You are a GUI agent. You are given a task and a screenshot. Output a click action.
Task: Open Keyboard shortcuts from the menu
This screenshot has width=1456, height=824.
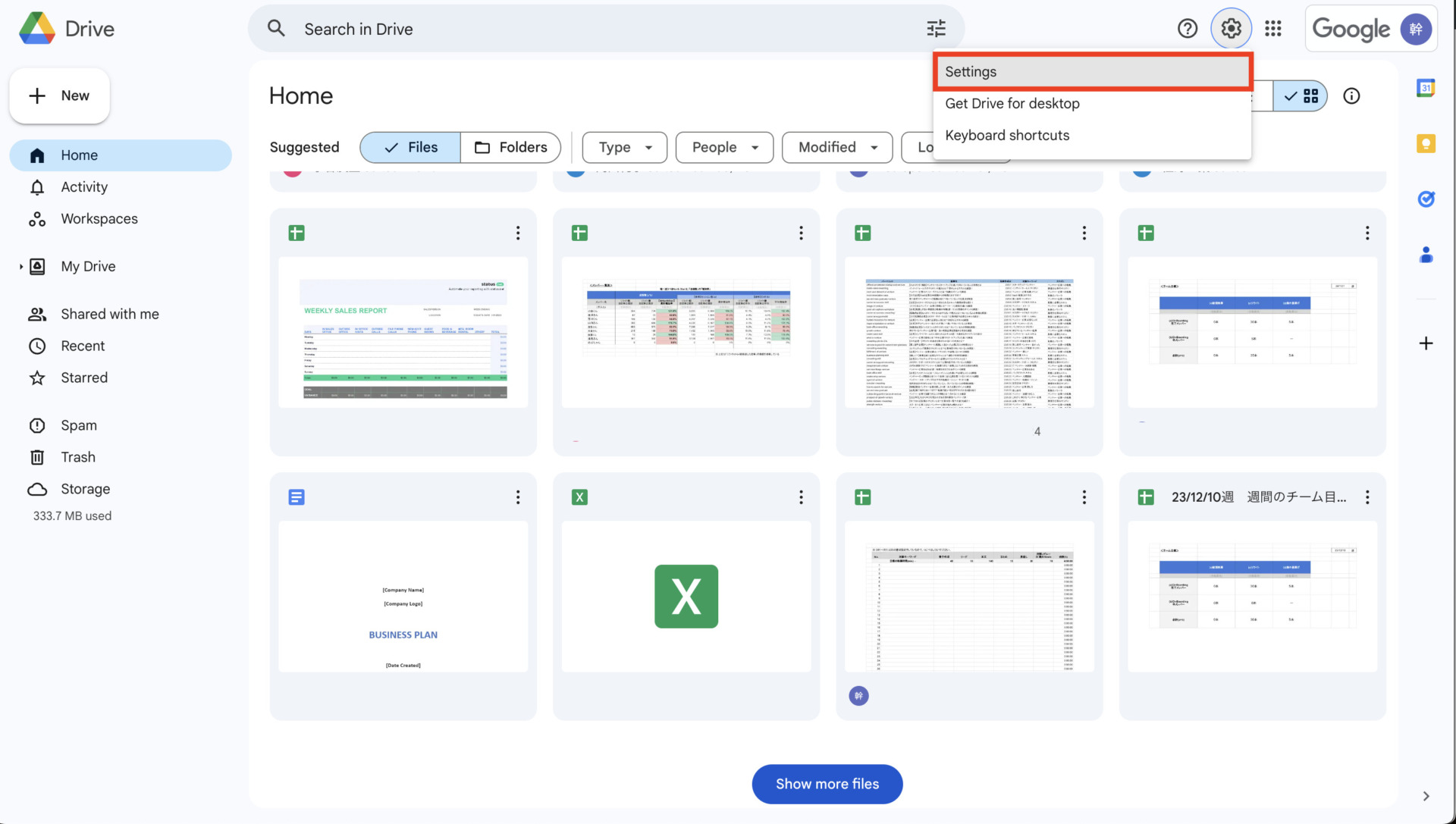click(x=1007, y=135)
